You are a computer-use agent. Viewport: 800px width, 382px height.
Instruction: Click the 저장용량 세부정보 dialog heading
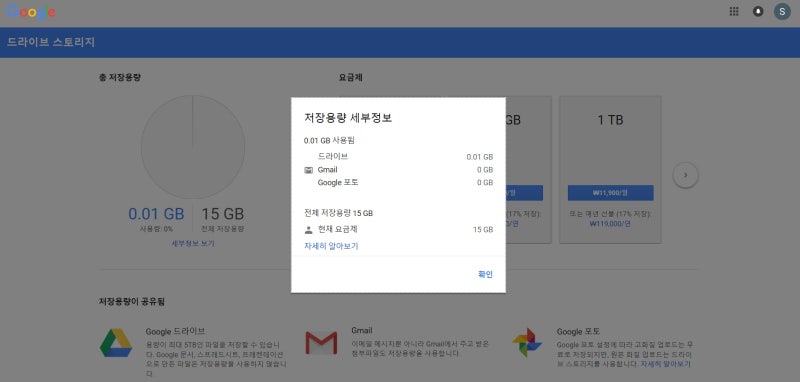pos(348,118)
